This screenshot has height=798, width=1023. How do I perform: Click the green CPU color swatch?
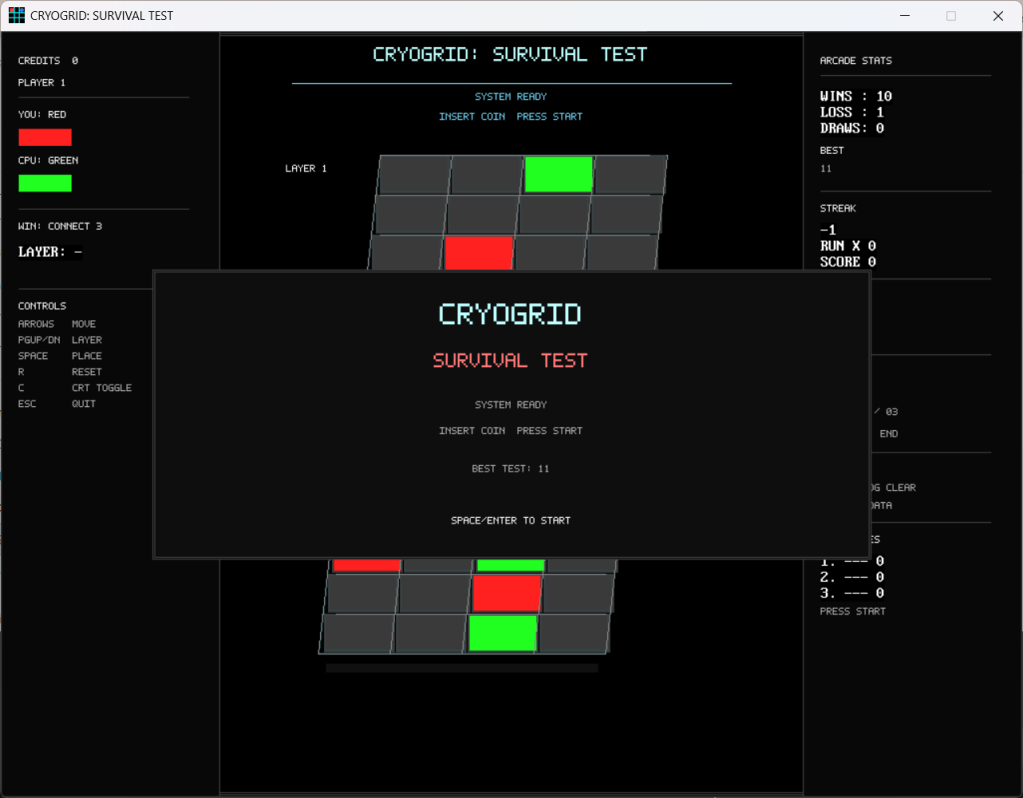tap(45, 183)
